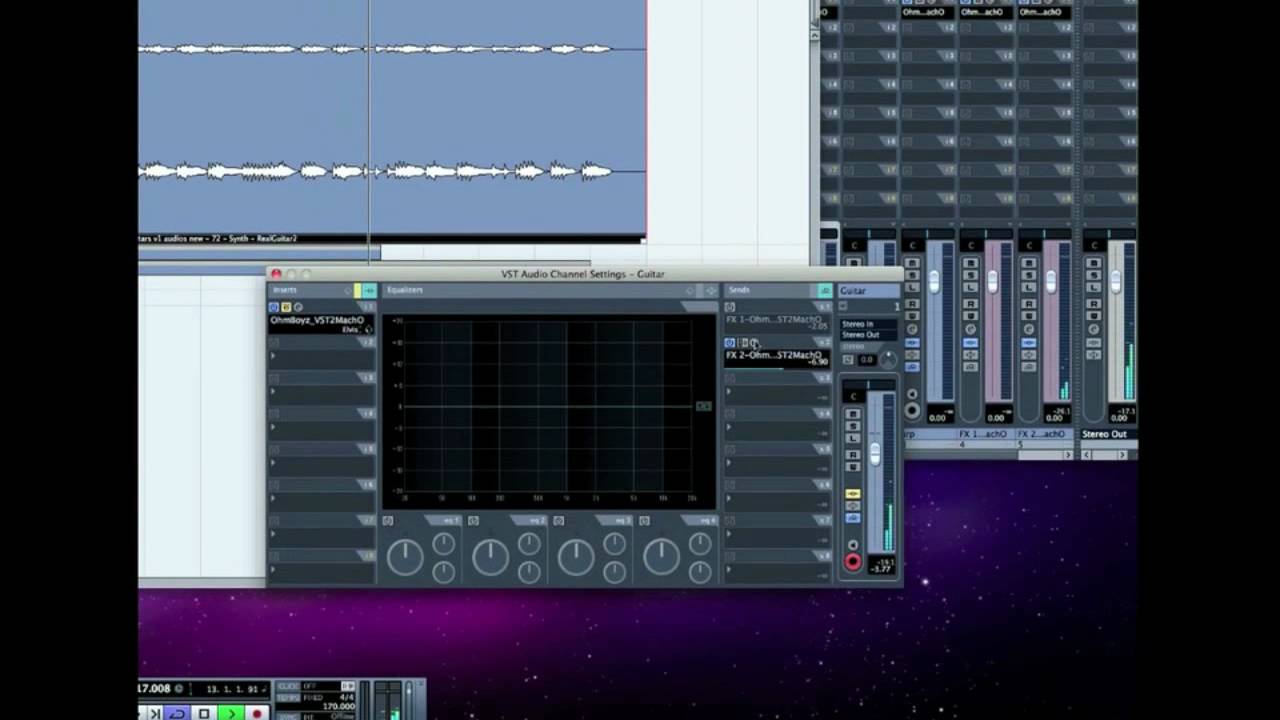Click the Stereo Out channel label in the mixer
The width and height of the screenshot is (1280, 720).
coord(1104,434)
